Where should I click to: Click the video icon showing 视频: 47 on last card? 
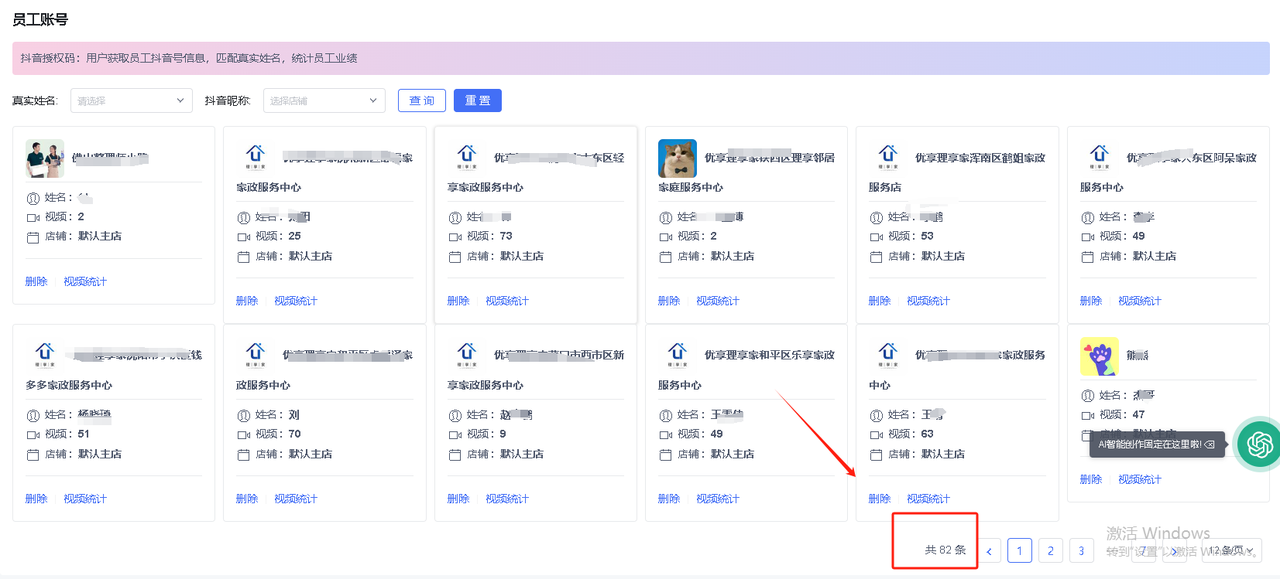coord(1086,415)
